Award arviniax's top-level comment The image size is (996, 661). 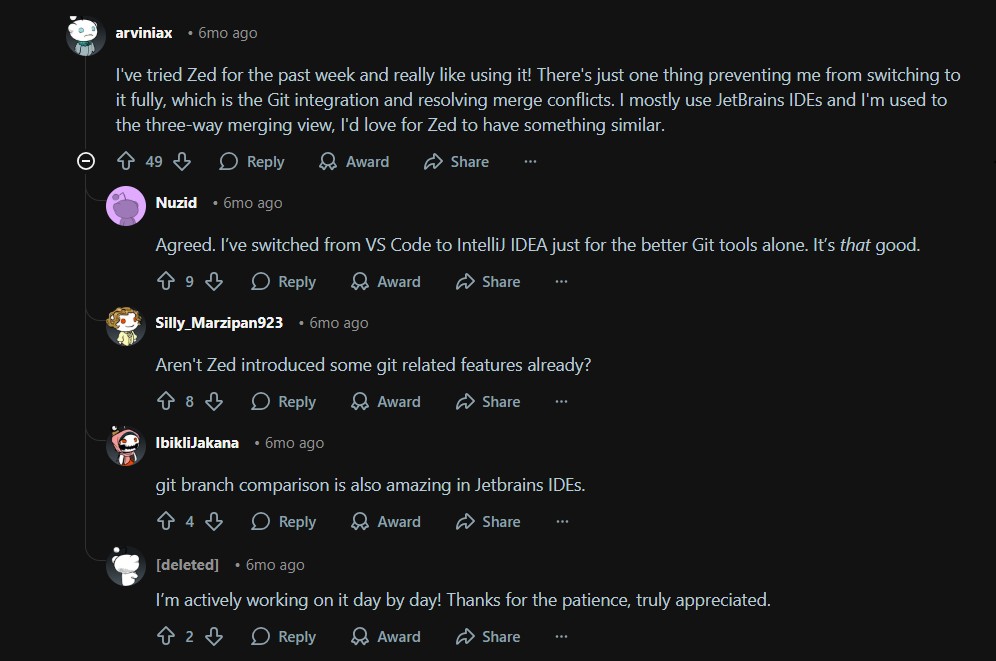pos(354,161)
